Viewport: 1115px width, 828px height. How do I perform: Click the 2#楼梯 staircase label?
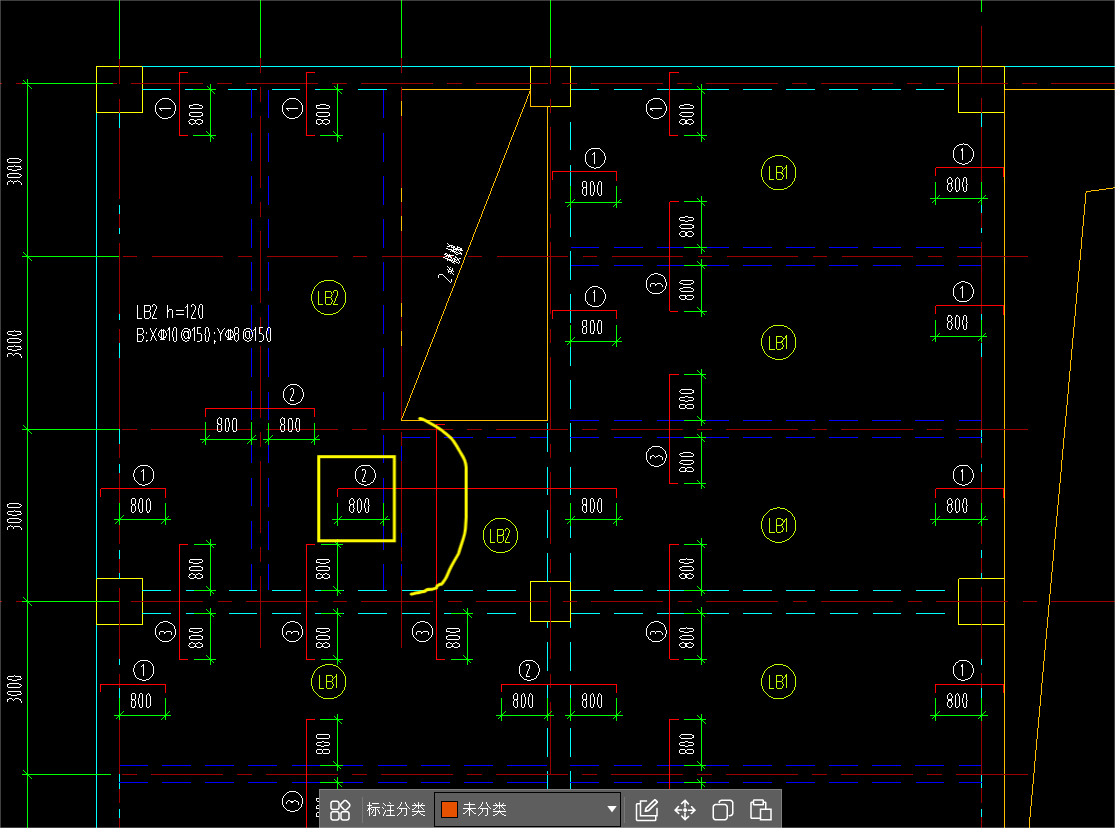(x=451, y=262)
